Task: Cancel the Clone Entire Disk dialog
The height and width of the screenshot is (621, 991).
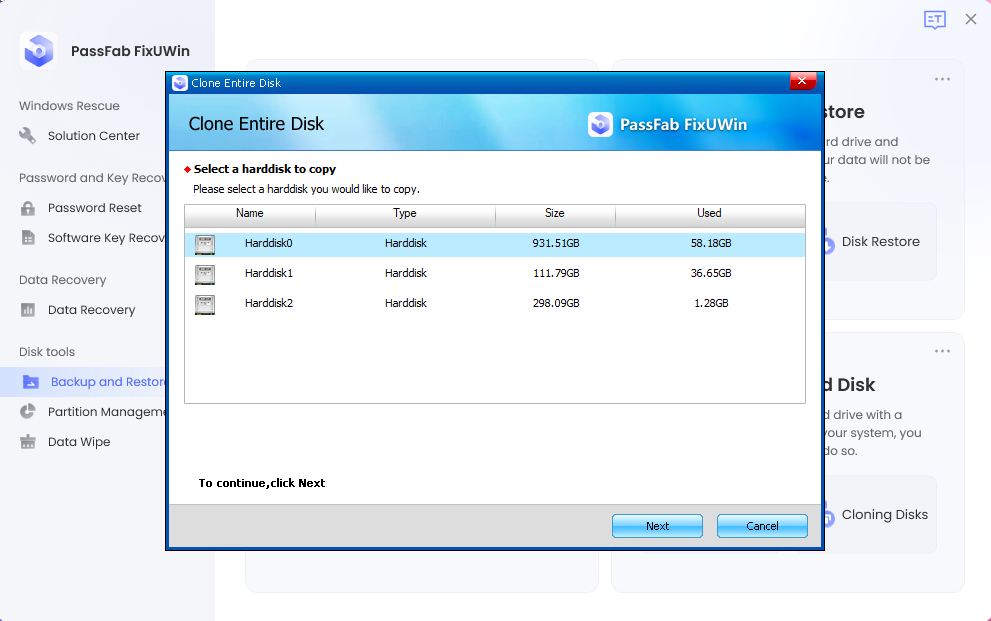Action: (x=762, y=525)
